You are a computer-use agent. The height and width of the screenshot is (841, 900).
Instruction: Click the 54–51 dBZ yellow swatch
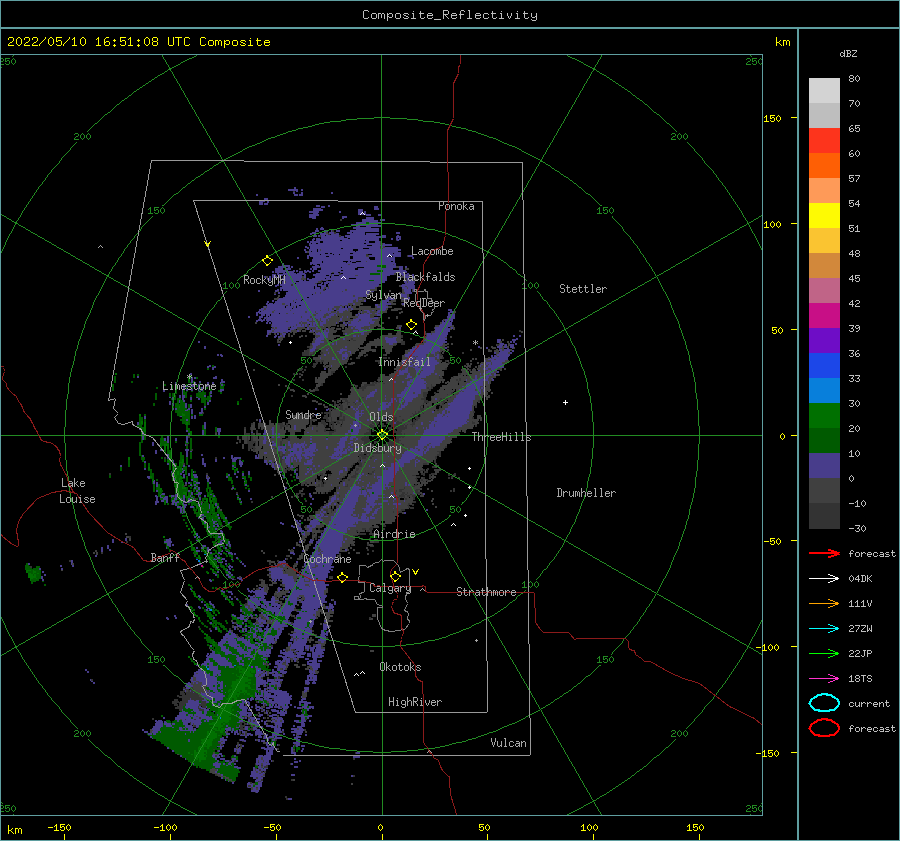tap(824, 216)
